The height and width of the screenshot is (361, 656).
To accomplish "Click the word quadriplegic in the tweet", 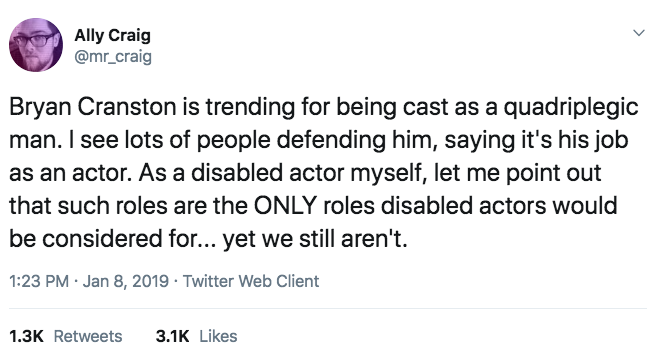I will [x=571, y=108].
